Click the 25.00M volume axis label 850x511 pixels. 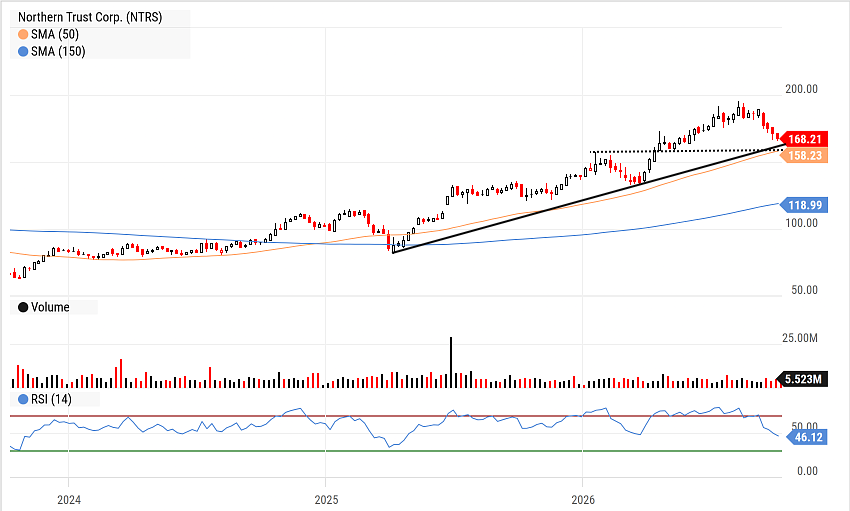click(800, 339)
